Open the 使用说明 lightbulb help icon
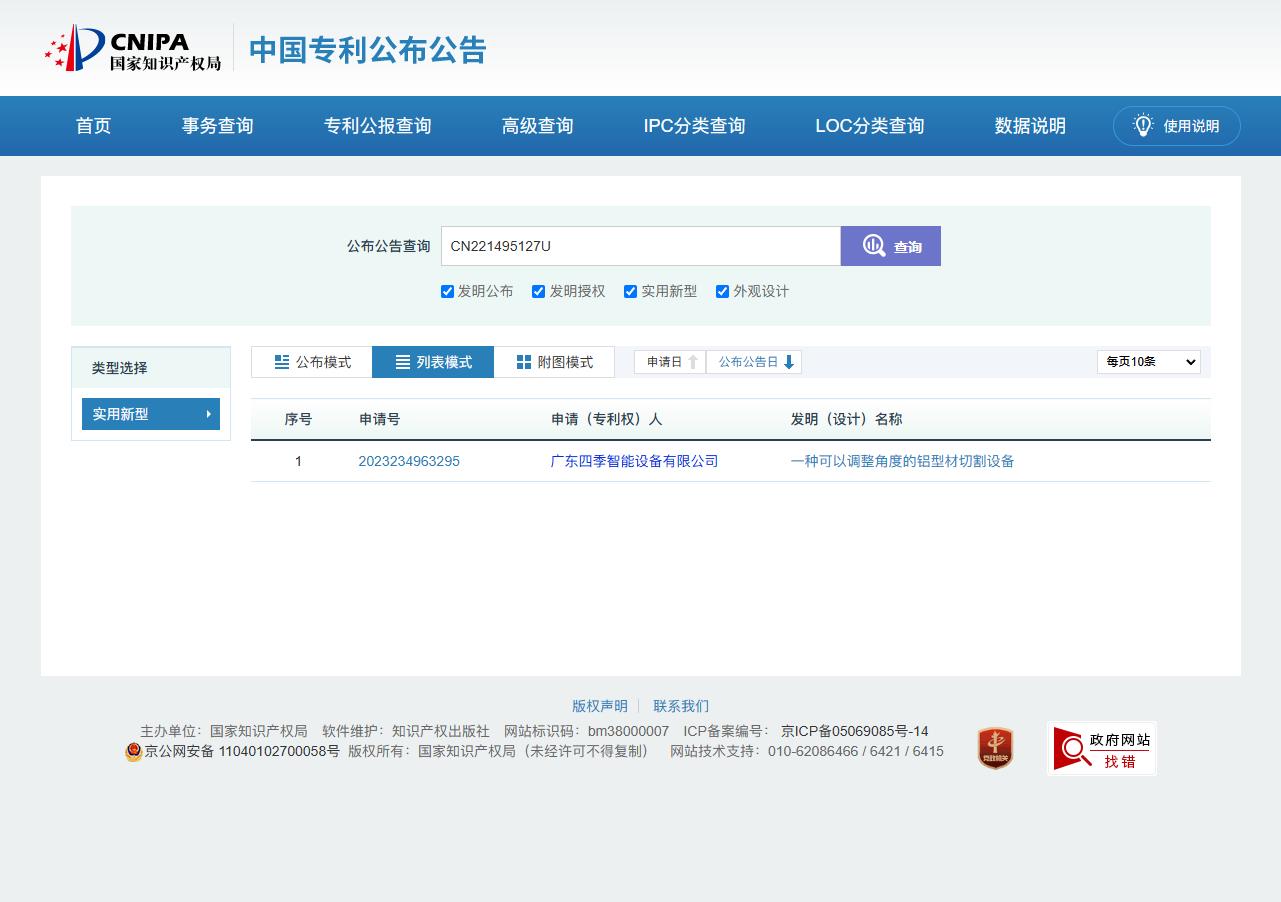This screenshot has width=1281, height=902. (1142, 125)
